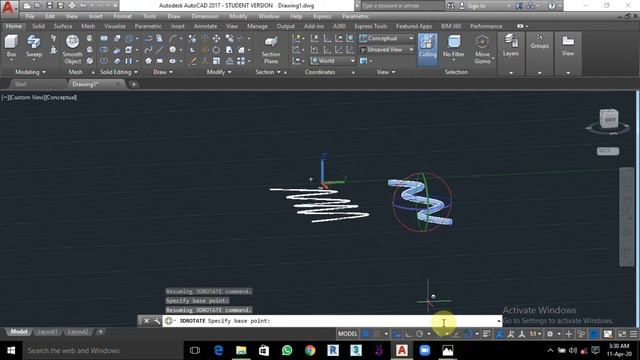
Task: Expand the Solid Editing panel
Action: coord(119,72)
